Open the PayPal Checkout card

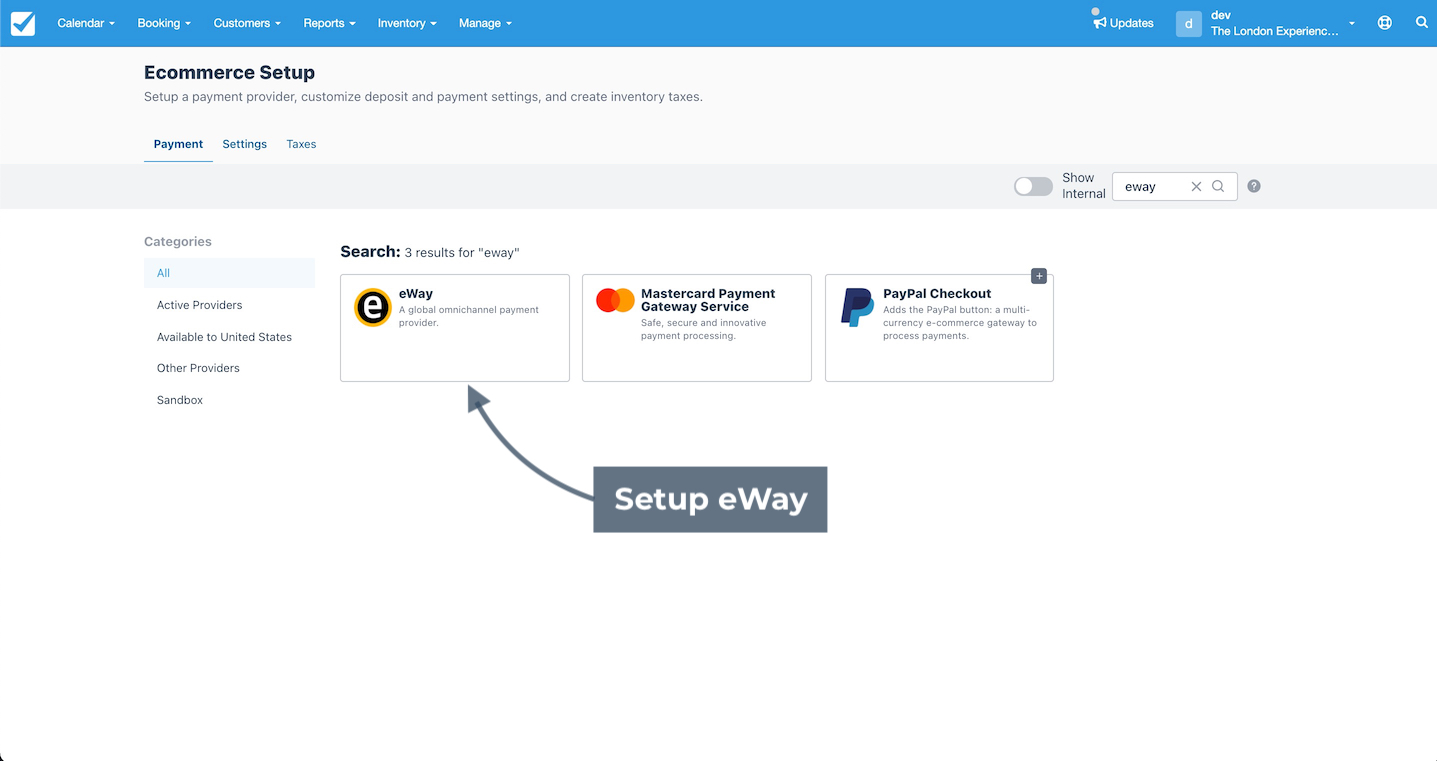(x=939, y=328)
